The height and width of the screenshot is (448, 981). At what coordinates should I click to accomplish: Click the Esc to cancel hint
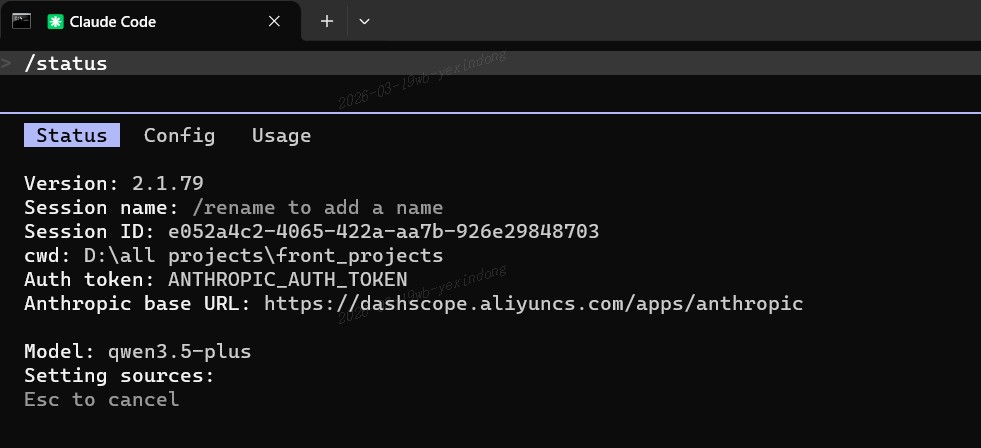pos(102,399)
